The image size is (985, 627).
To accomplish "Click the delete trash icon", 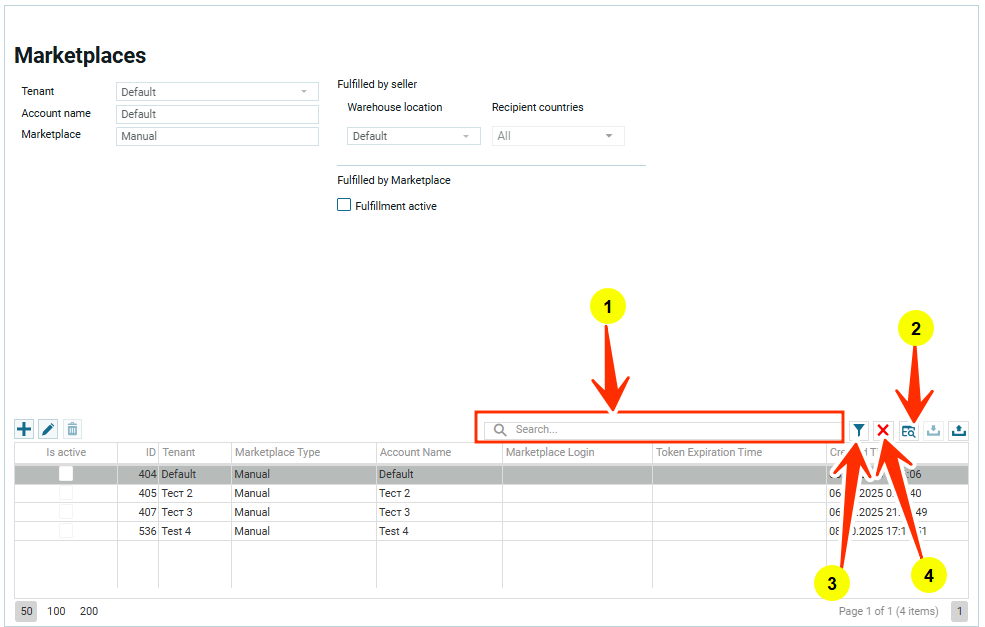I will point(72,429).
